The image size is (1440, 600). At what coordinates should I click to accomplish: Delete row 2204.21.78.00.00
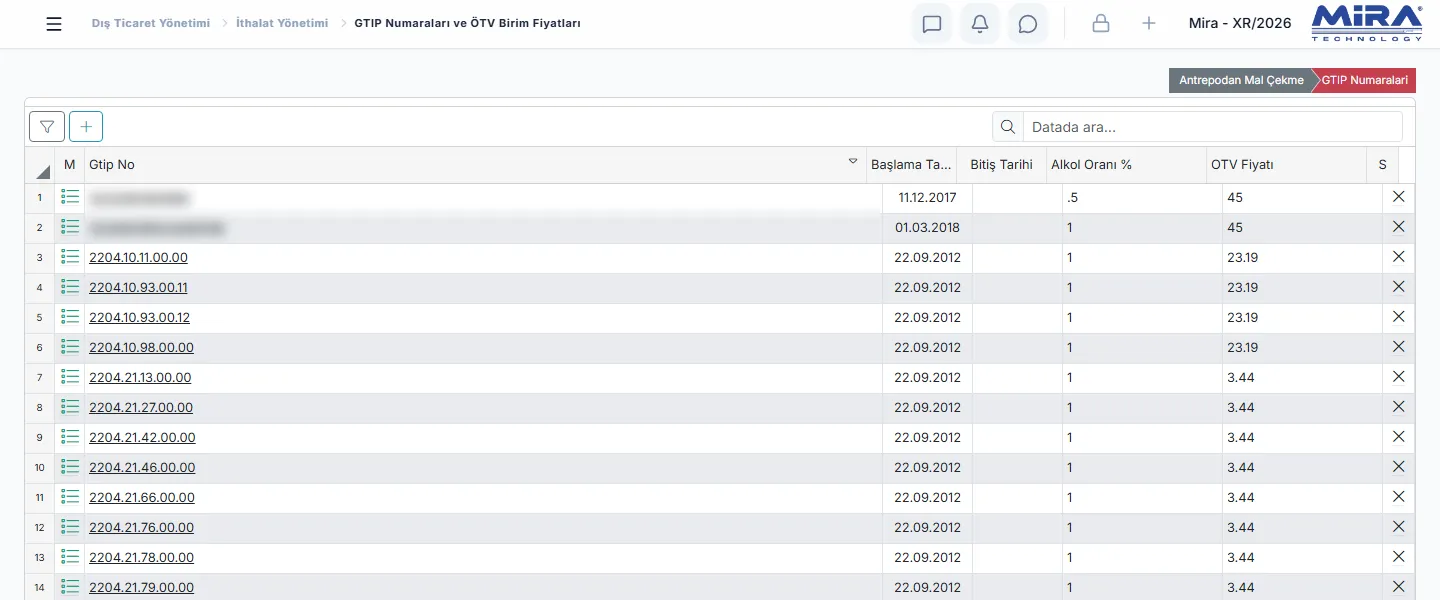point(1399,557)
